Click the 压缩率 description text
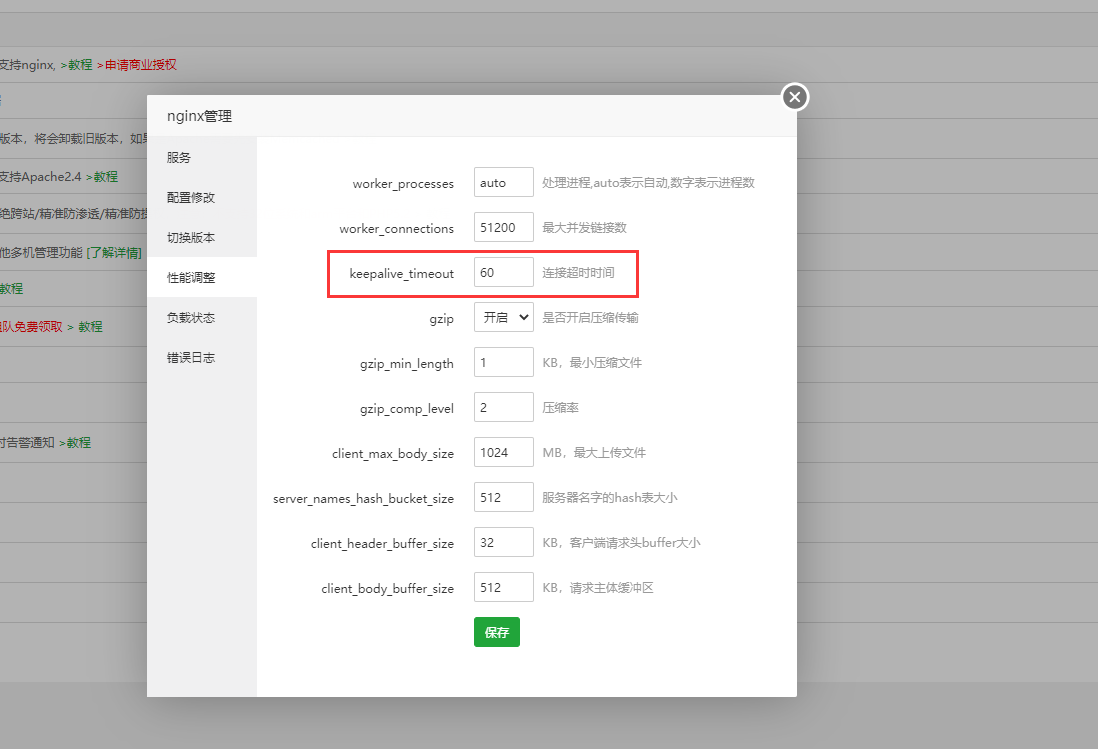This screenshot has height=749, width=1098. click(560, 407)
